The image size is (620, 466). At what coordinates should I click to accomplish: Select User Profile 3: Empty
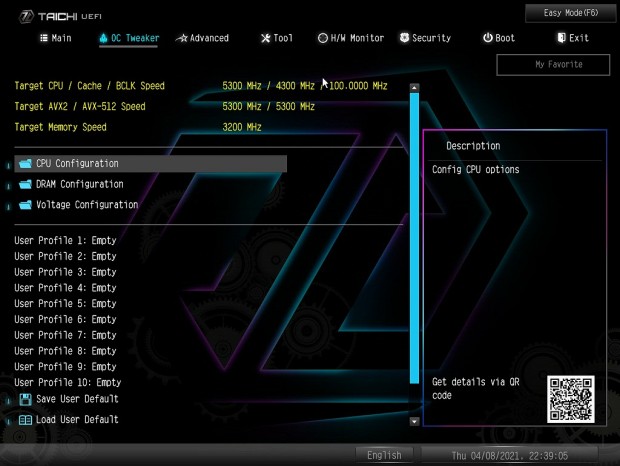pyautogui.click(x=65, y=272)
